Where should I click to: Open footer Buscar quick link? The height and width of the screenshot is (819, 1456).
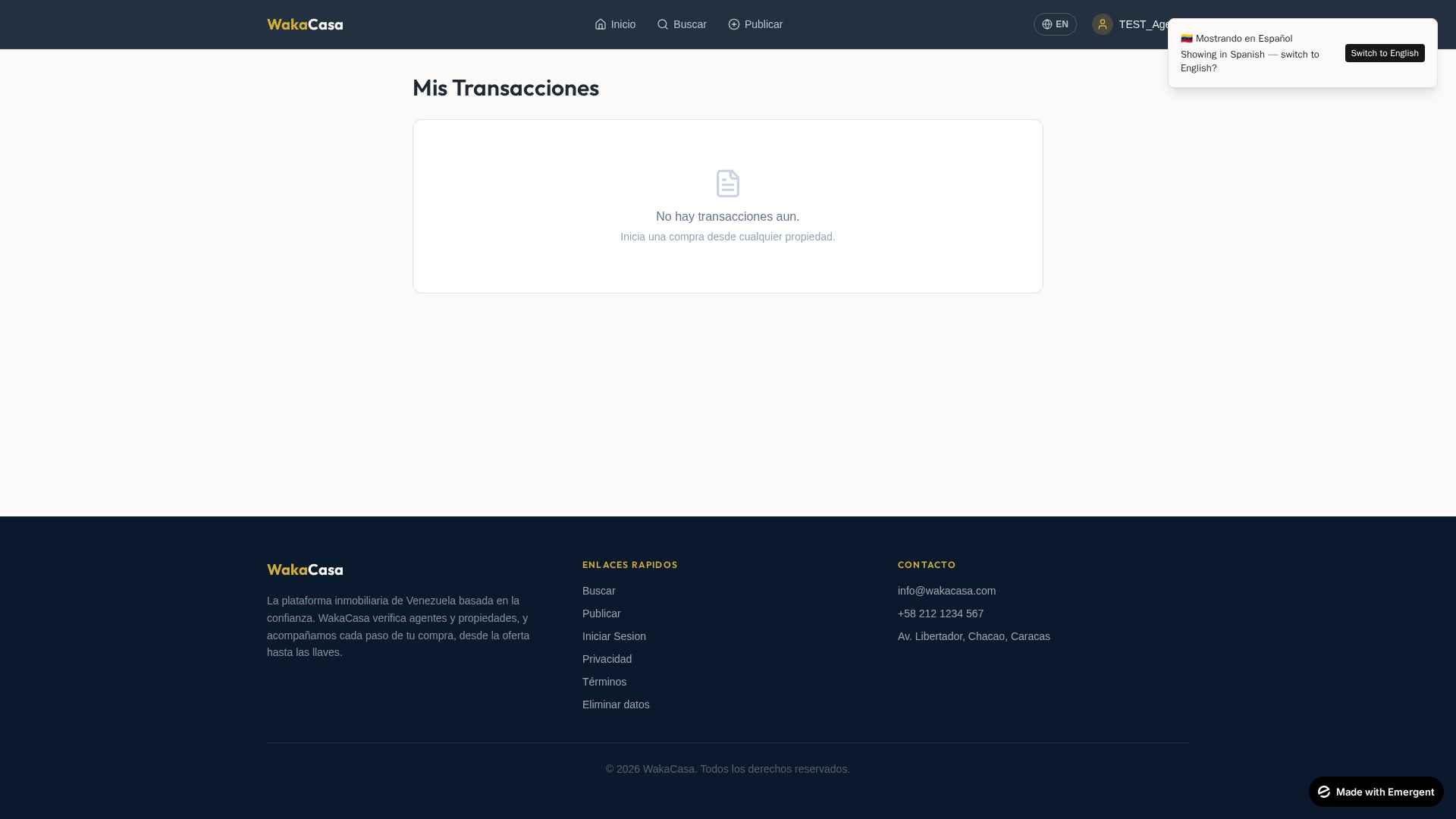[599, 591]
